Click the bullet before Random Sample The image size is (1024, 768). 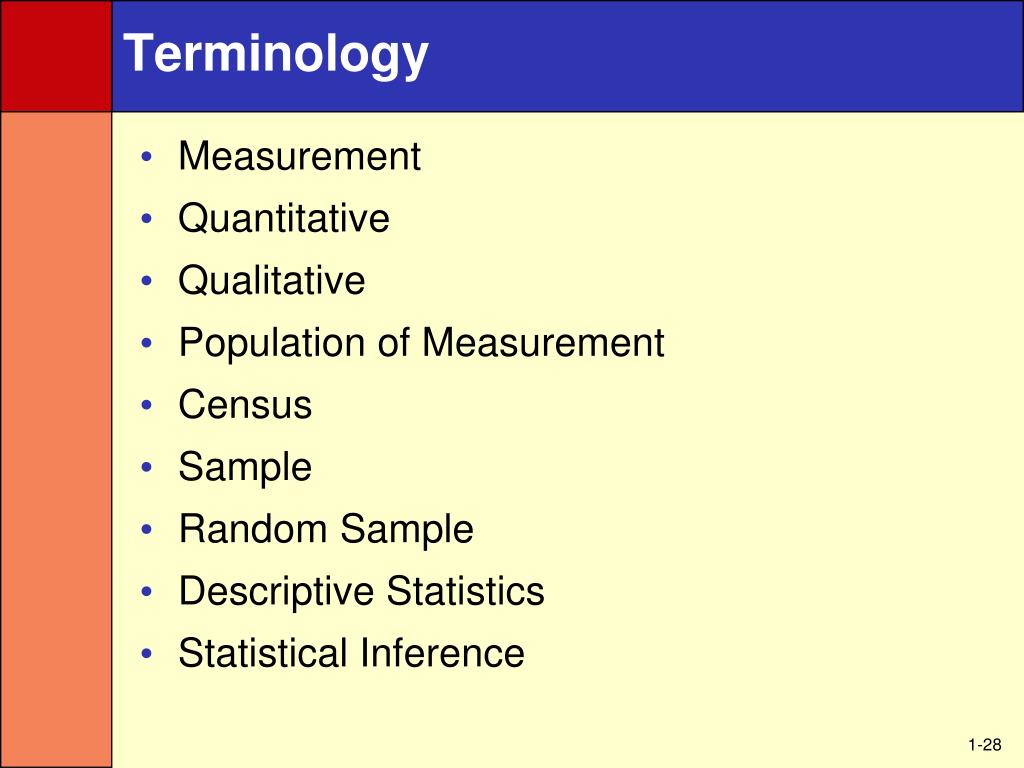tap(147, 529)
